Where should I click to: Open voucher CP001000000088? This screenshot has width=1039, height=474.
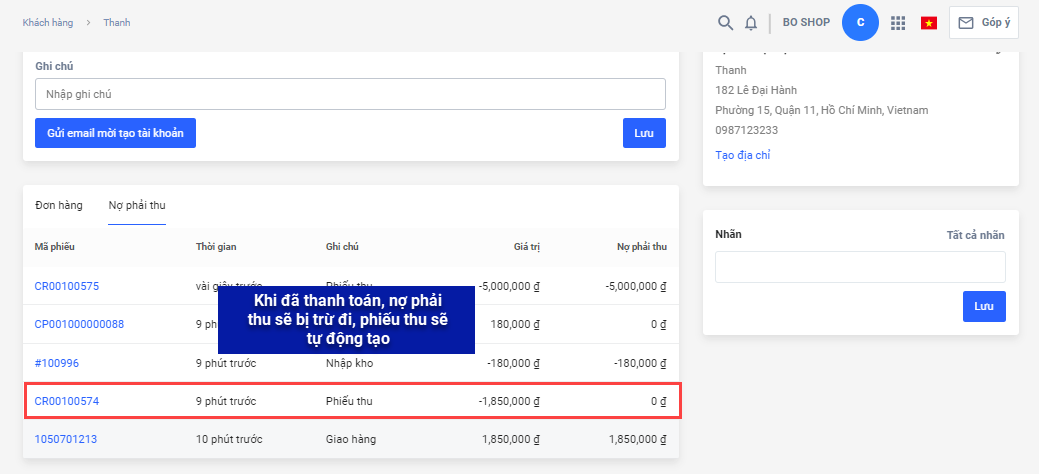click(79, 324)
